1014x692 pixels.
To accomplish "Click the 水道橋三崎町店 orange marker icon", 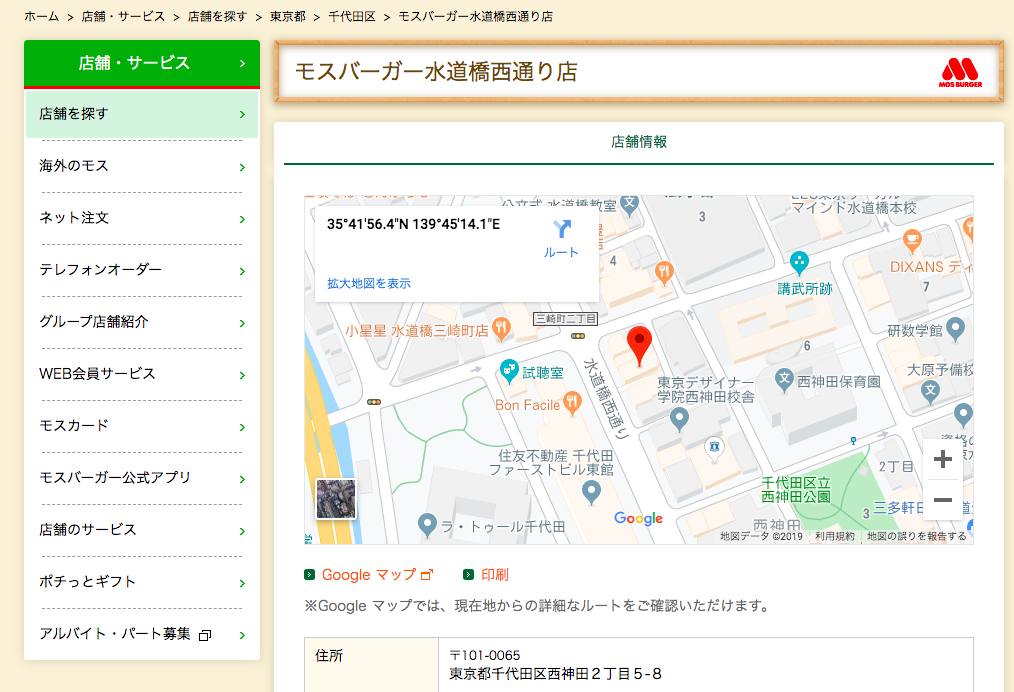I will 502,328.
